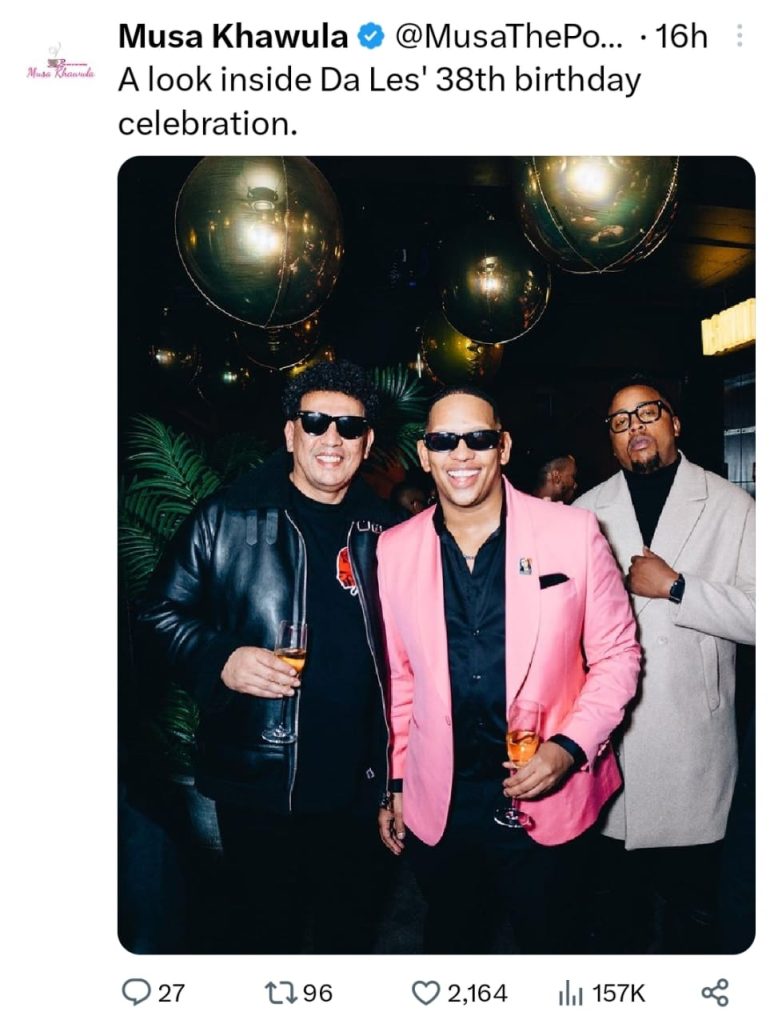Open the view analytics bar chart icon
This screenshot has height=1024, width=778.
pyautogui.click(x=570, y=992)
